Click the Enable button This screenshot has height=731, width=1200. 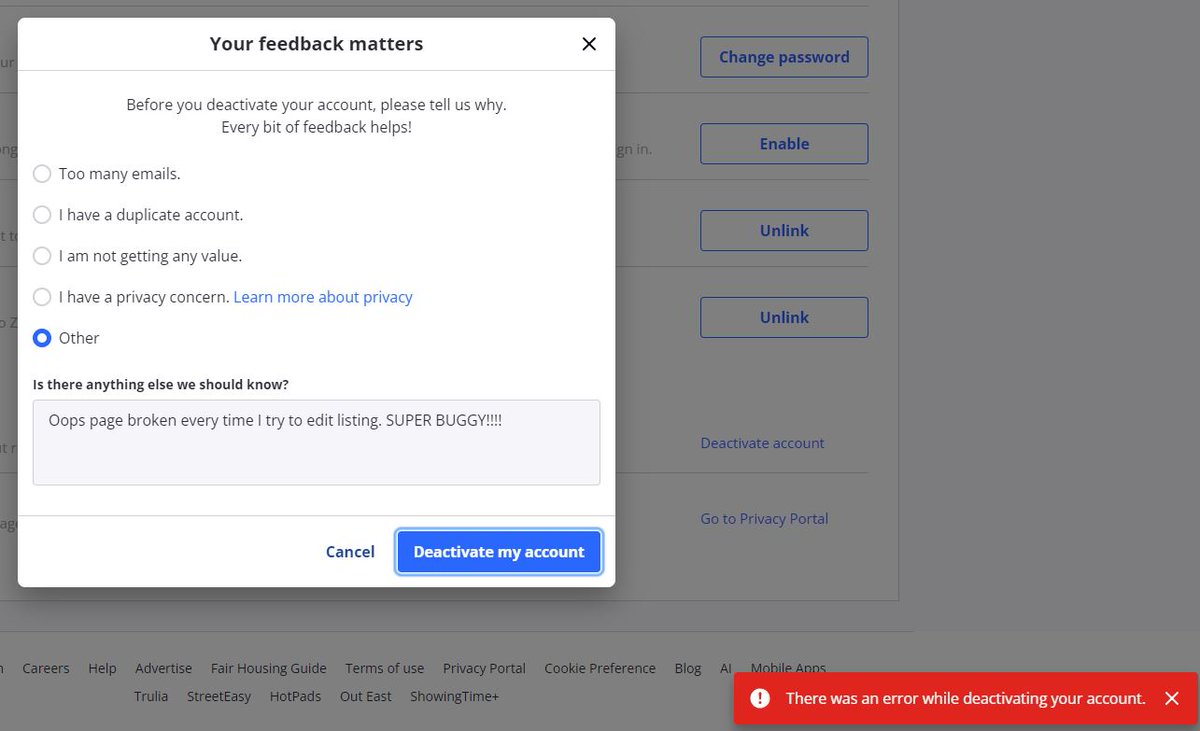point(784,144)
